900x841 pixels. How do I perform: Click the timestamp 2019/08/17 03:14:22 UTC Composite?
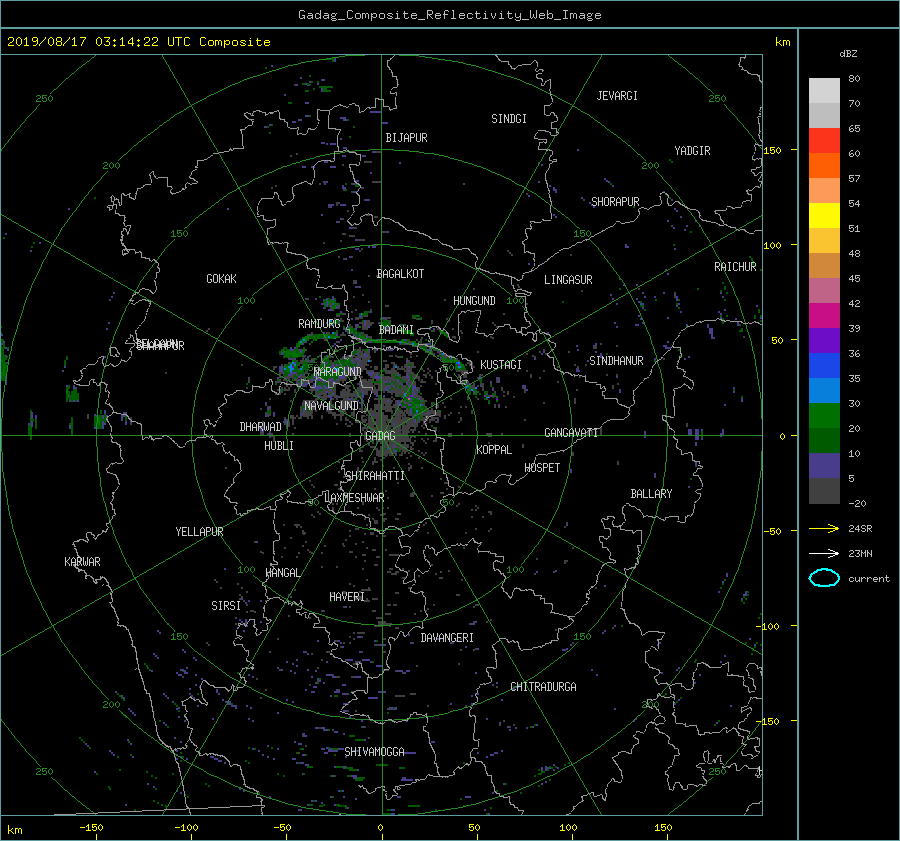point(138,42)
